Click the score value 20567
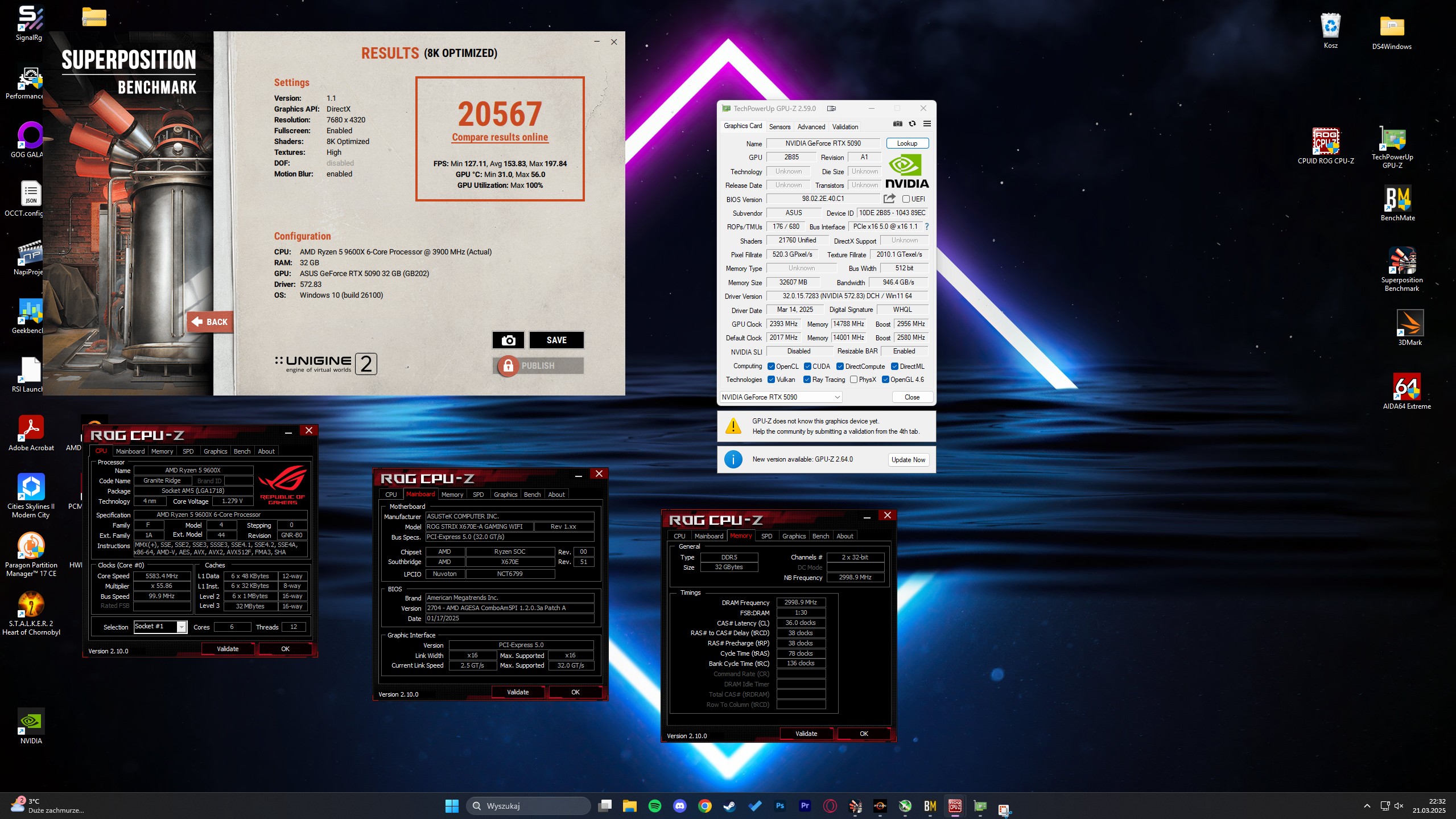The height and width of the screenshot is (819, 1456). [x=500, y=114]
